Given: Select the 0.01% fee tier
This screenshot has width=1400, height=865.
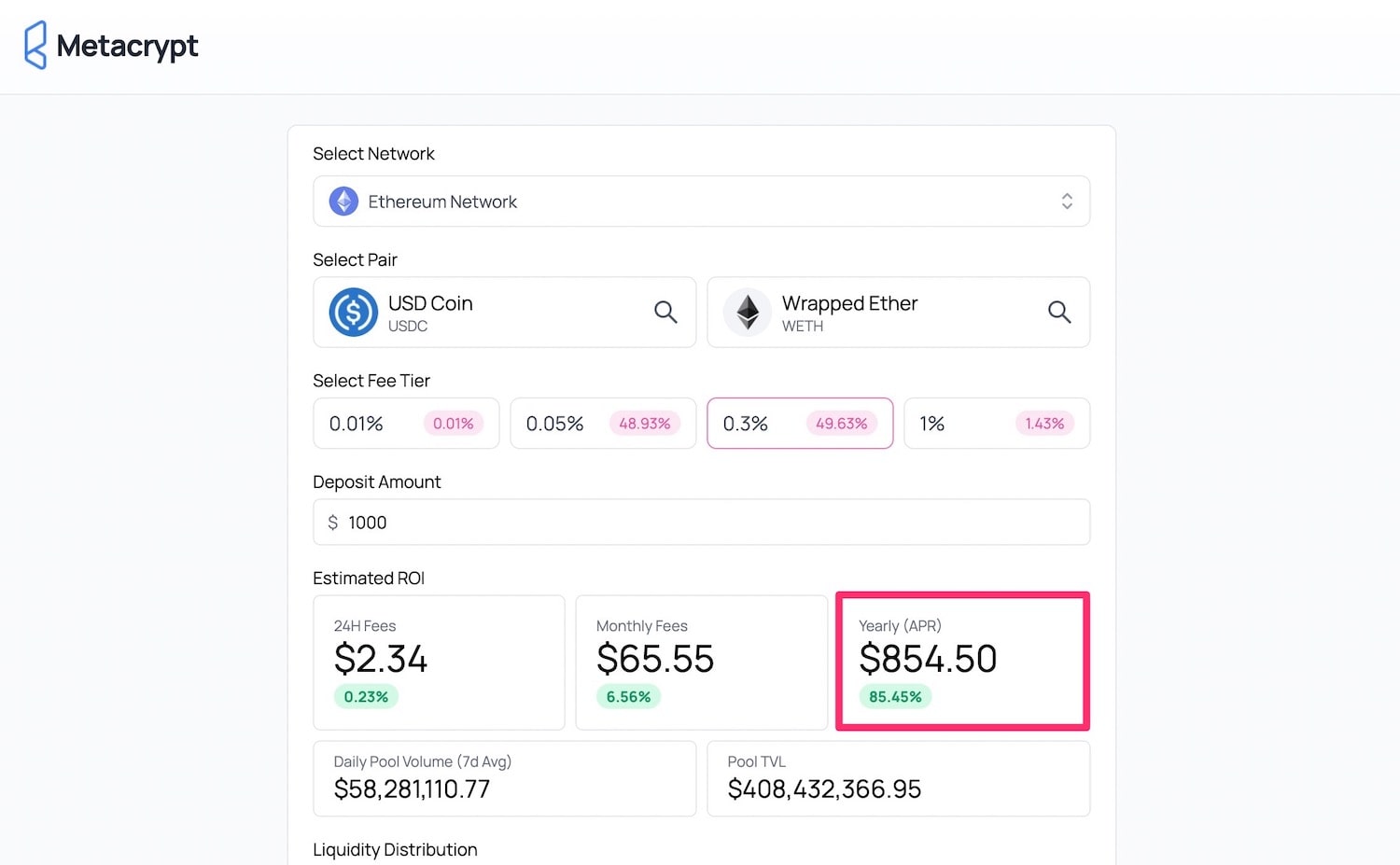Looking at the screenshot, I should [x=406, y=424].
